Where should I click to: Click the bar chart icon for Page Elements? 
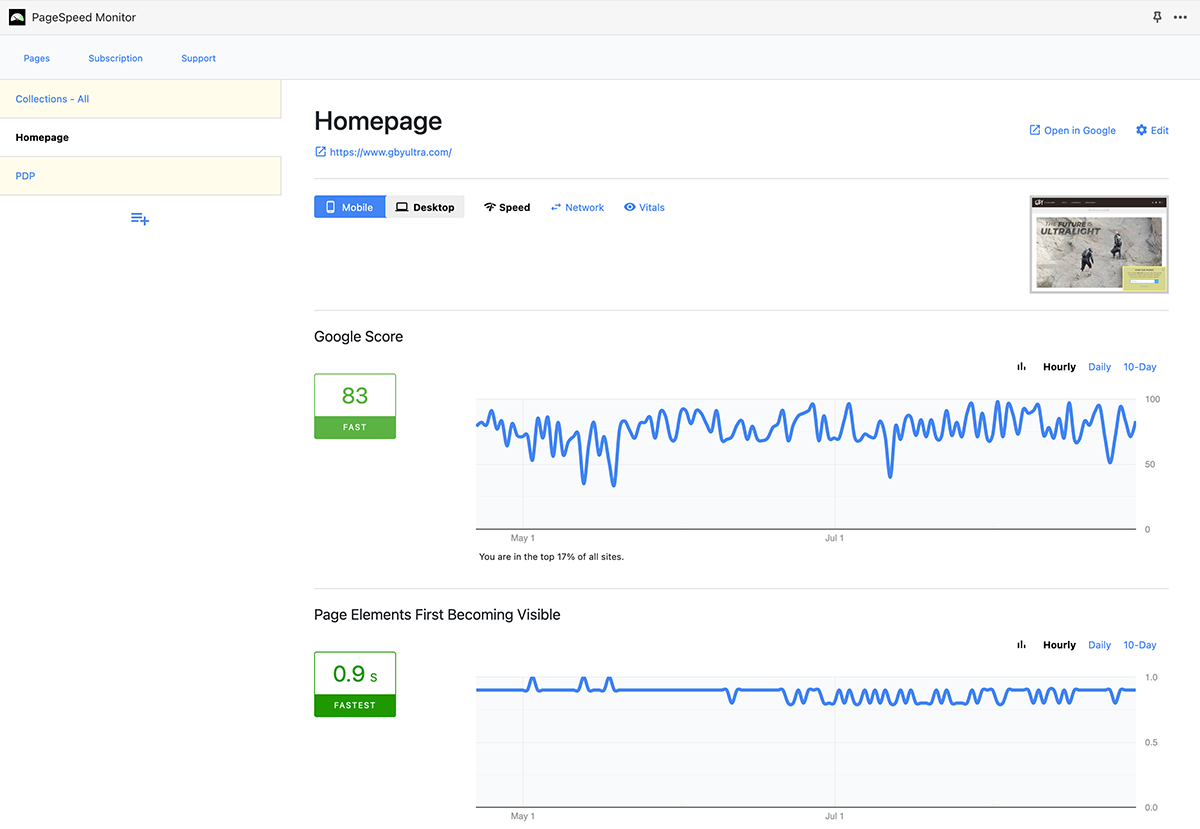(1021, 645)
